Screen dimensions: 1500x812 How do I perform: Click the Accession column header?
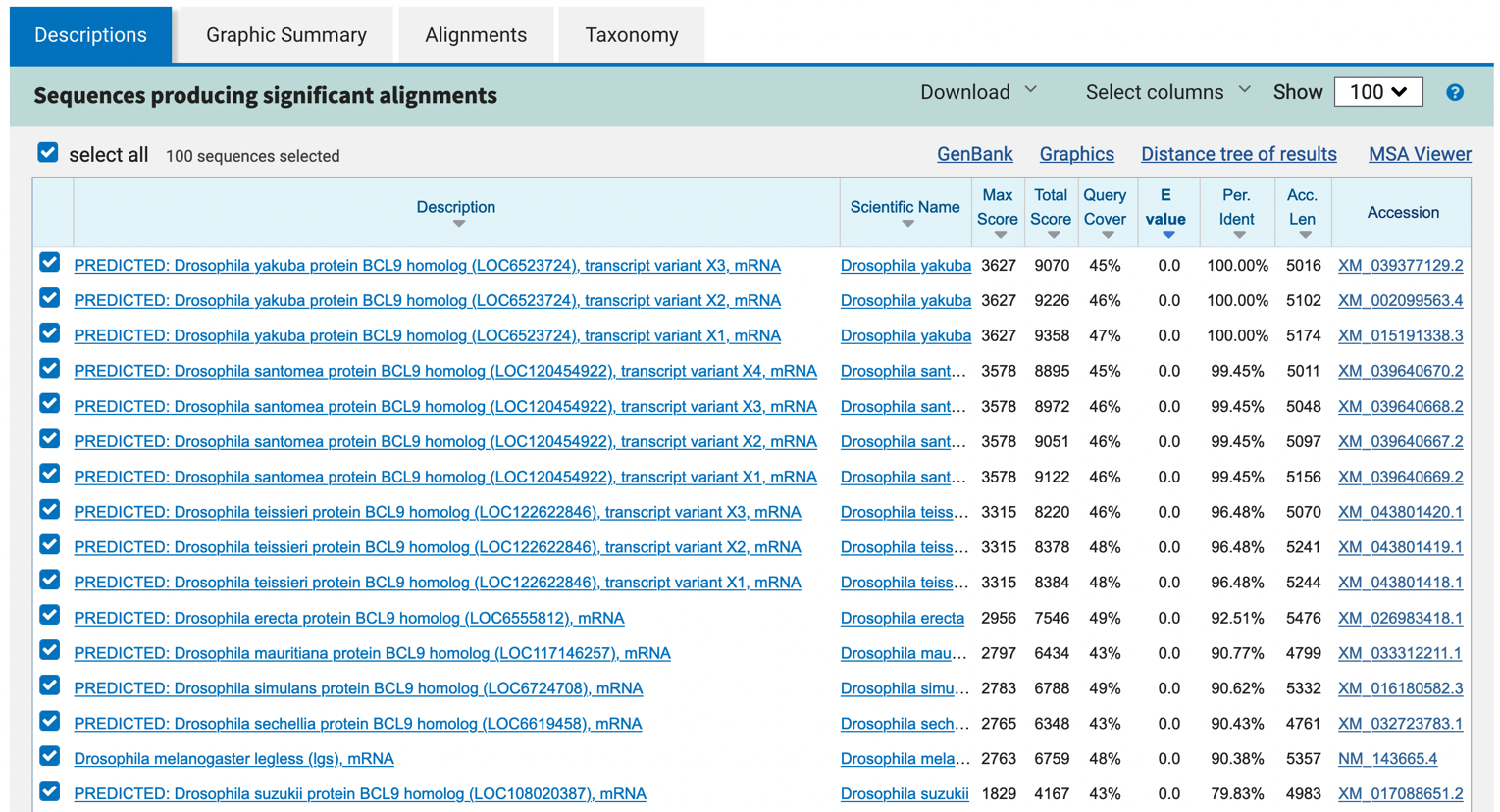click(1403, 213)
